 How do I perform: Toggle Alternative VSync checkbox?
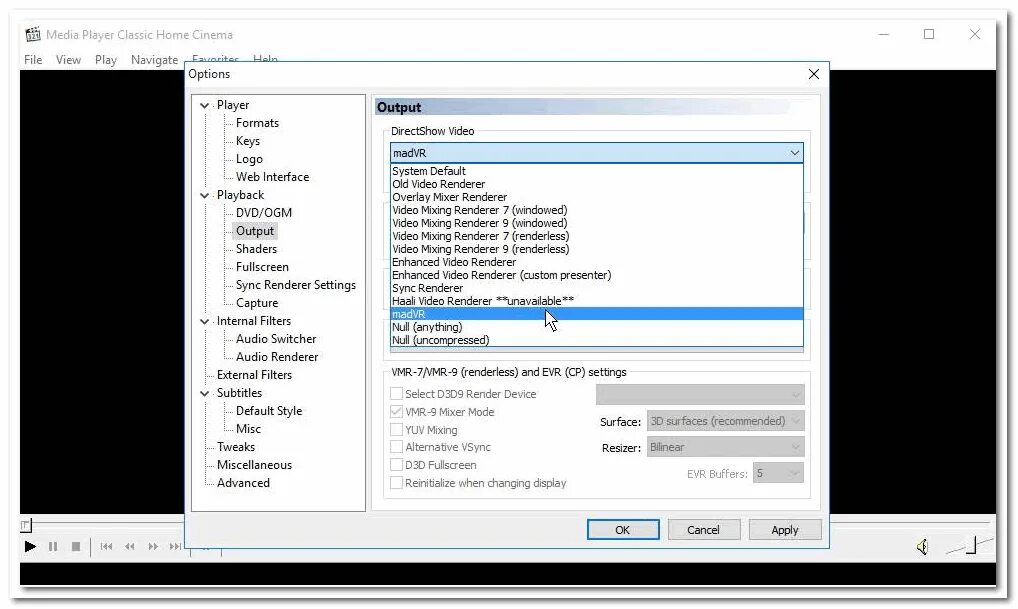point(396,447)
